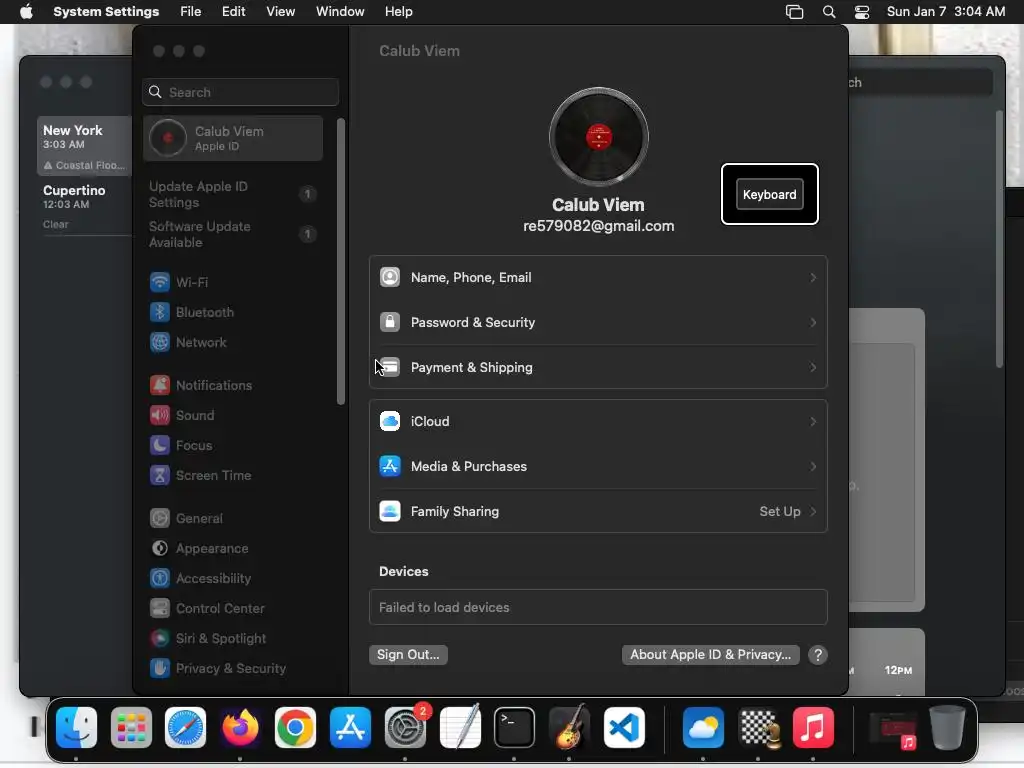Image resolution: width=1024 pixels, height=768 pixels.
Task: Open the Apple menu
Action: tap(26, 12)
